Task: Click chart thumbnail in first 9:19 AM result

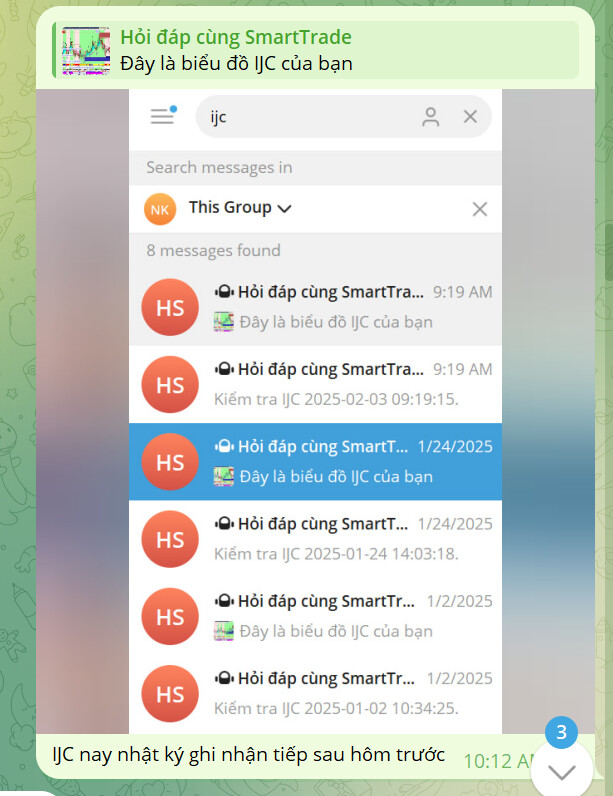Action: pos(224,322)
